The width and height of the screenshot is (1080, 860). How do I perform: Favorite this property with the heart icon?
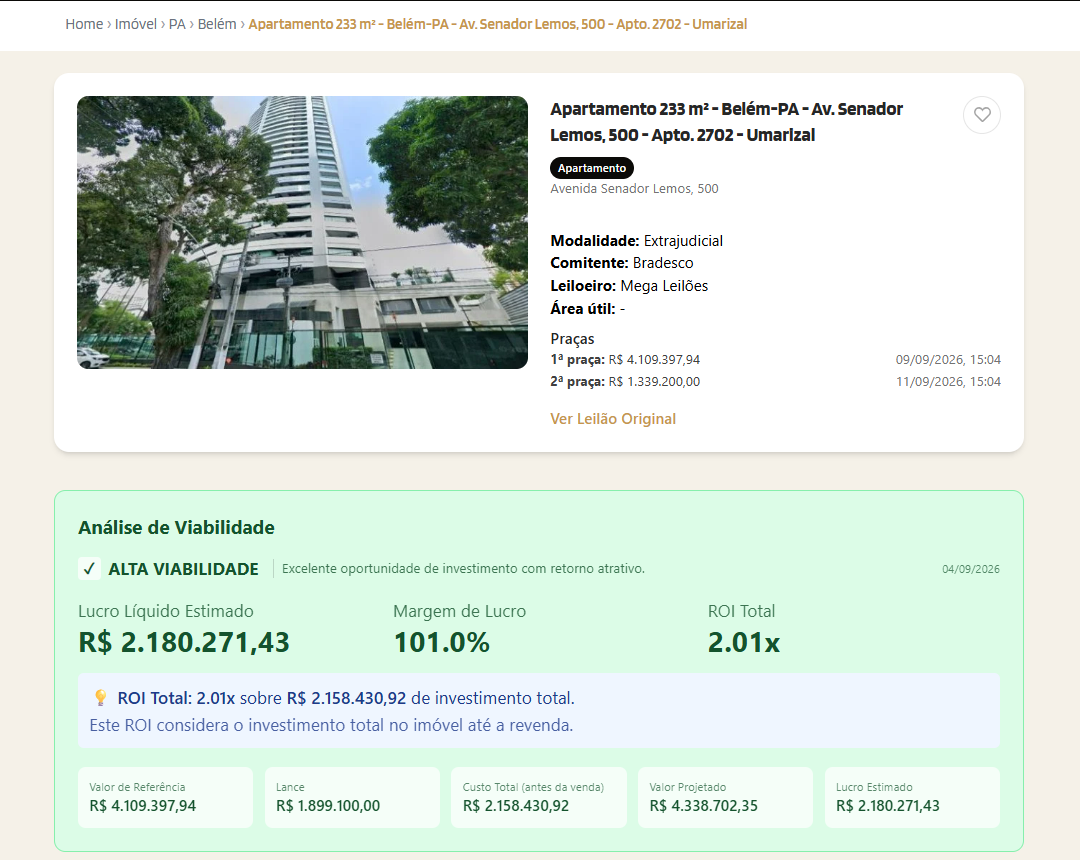(982, 115)
